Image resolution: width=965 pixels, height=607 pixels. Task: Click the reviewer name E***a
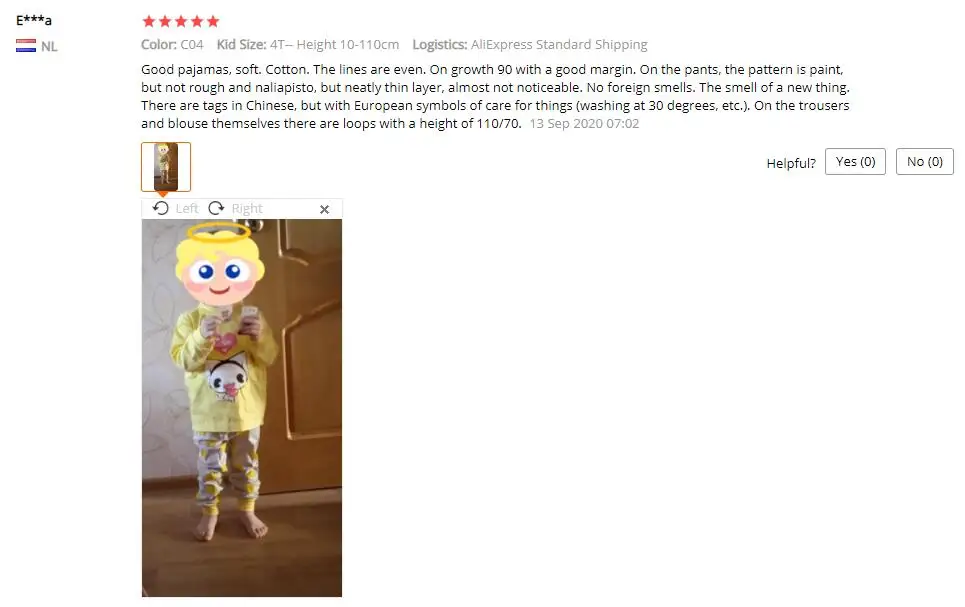(34, 20)
